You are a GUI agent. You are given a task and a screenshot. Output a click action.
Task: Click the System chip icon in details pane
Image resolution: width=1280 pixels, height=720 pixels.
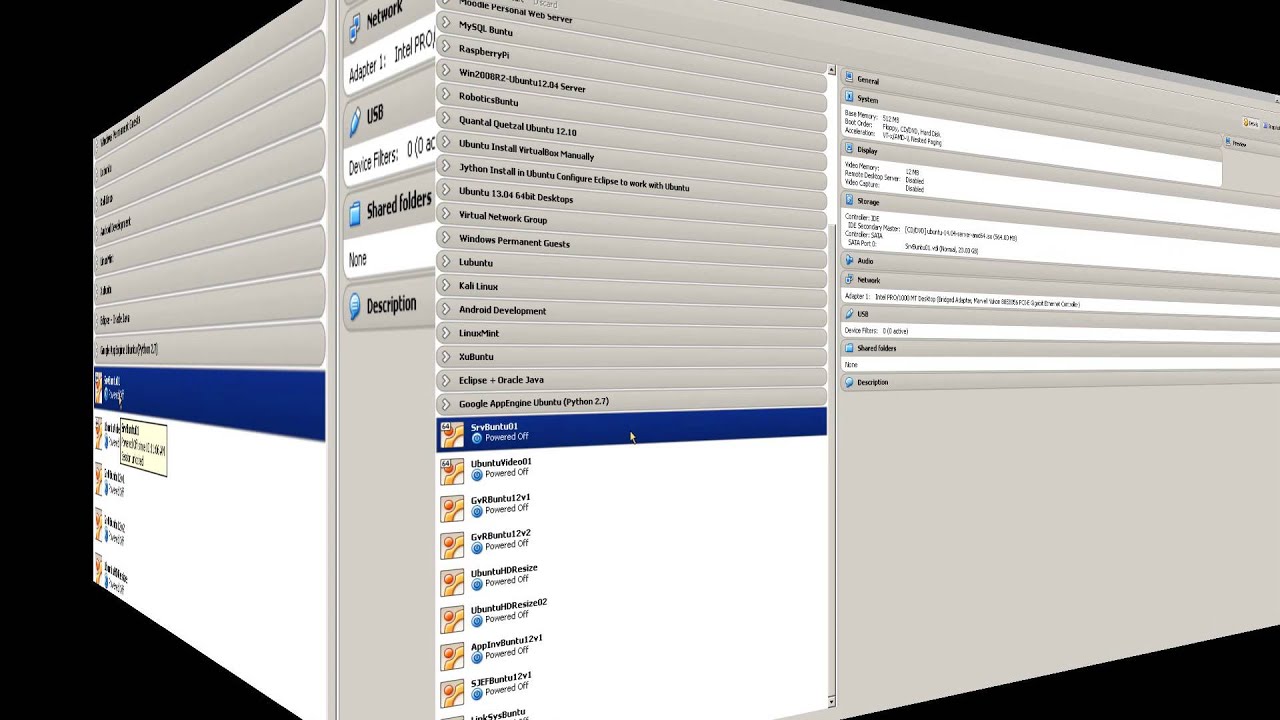tap(849, 97)
